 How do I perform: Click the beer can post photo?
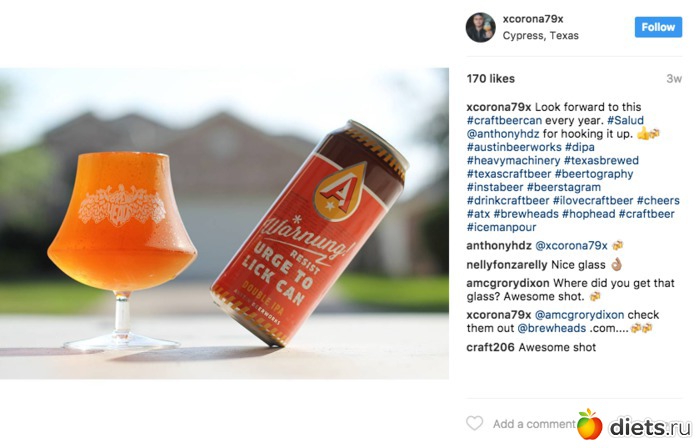(224, 223)
